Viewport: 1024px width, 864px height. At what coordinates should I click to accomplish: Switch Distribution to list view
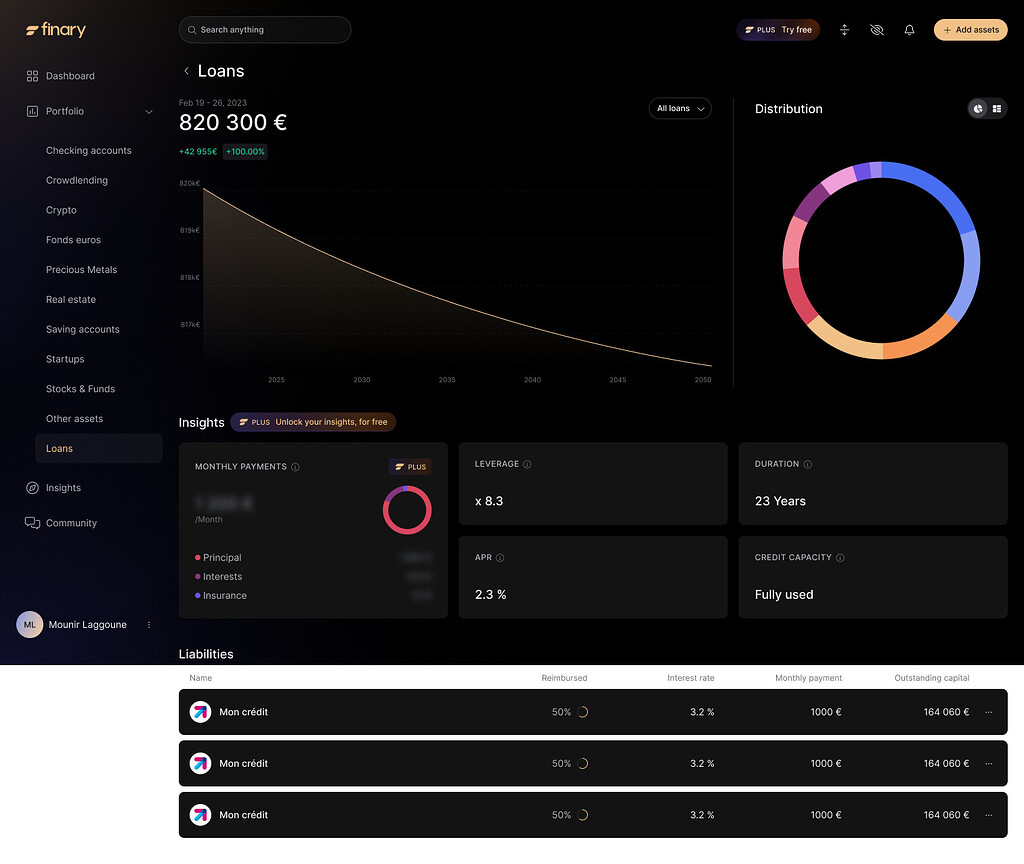pos(994,109)
